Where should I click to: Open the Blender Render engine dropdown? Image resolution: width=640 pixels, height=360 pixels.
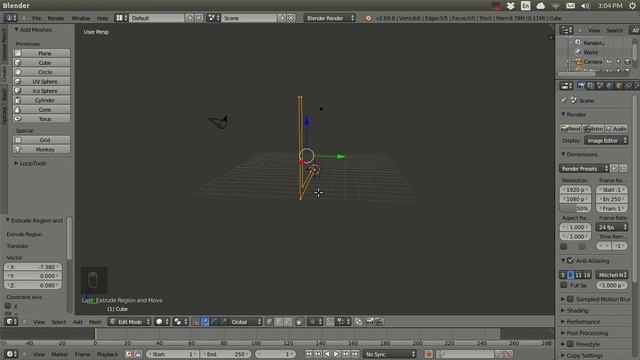click(329, 18)
